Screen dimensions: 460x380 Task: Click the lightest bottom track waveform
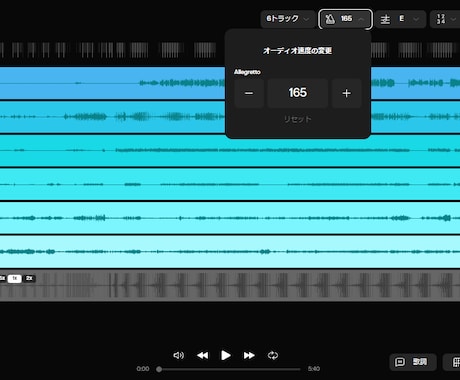pyautogui.click(x=230, y=252)
